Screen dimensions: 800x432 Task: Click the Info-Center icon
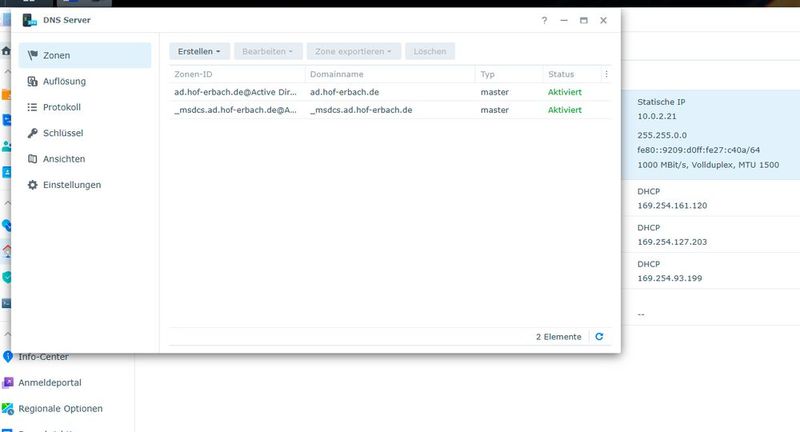[x=8, y=357]
